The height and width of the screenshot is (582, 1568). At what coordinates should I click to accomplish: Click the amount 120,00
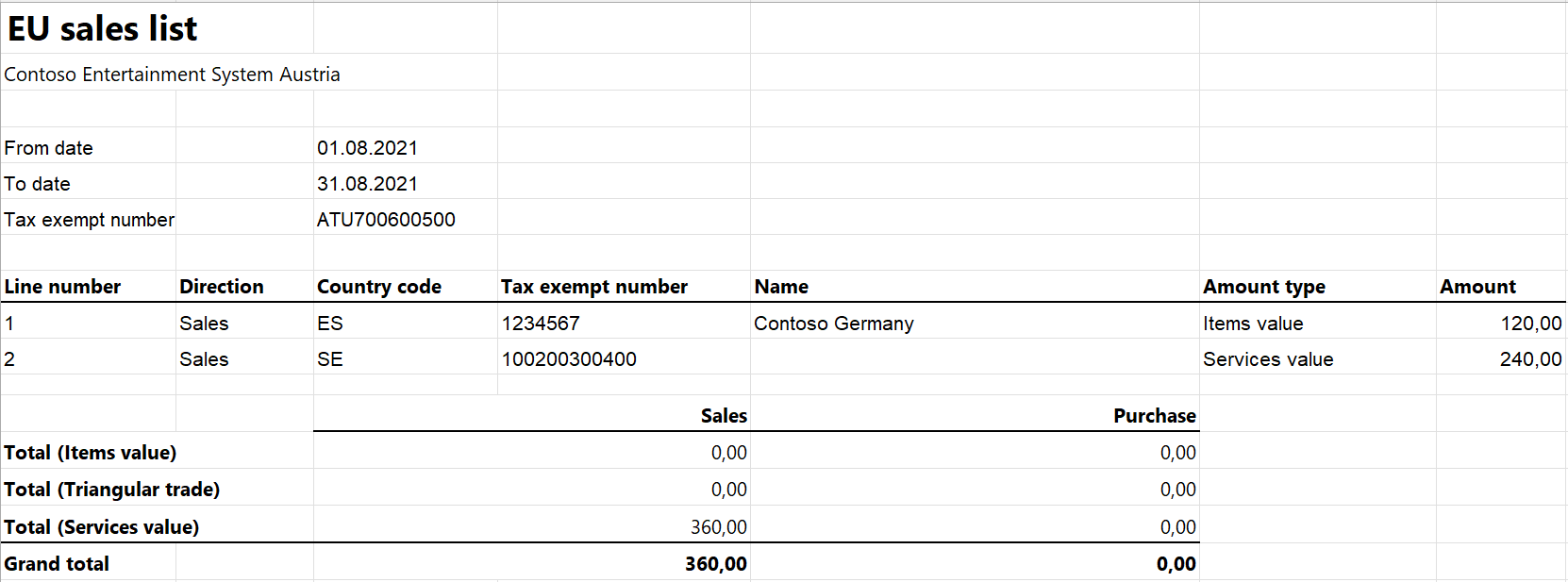1531,324
